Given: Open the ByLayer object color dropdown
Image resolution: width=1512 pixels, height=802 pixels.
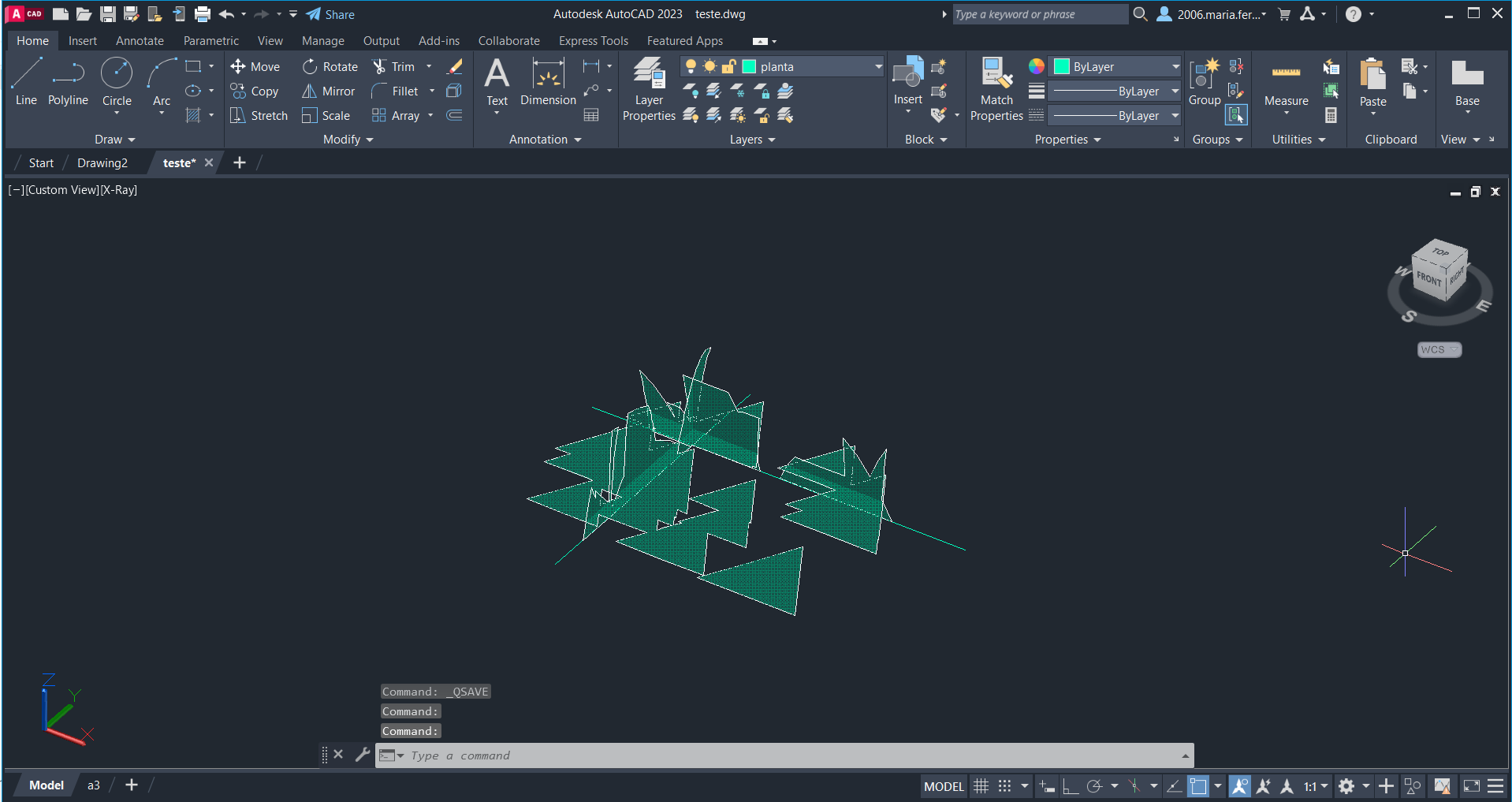Looking at the screenshot, I should point(1175,67).
